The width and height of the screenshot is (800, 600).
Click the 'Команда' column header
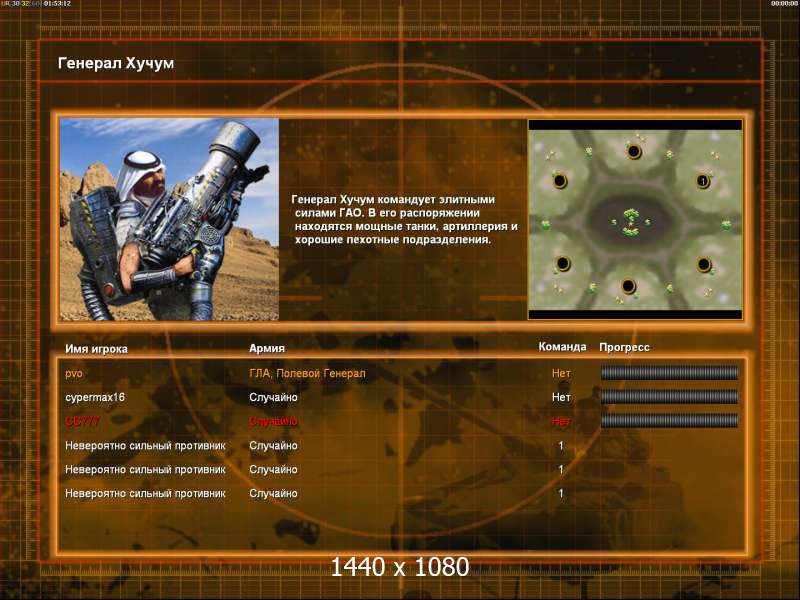coord(562,347)
